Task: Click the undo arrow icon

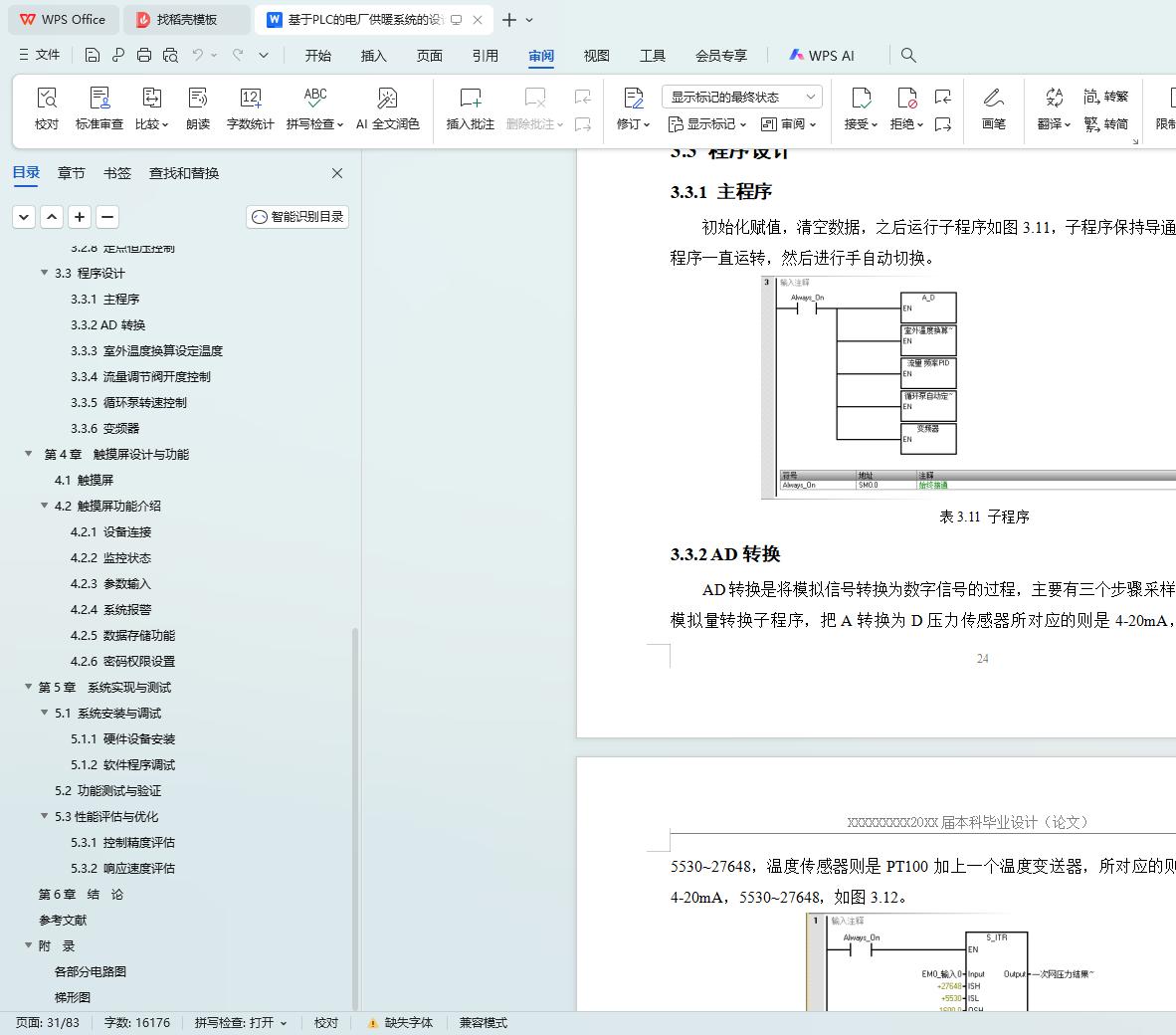Action: [197, 55]
